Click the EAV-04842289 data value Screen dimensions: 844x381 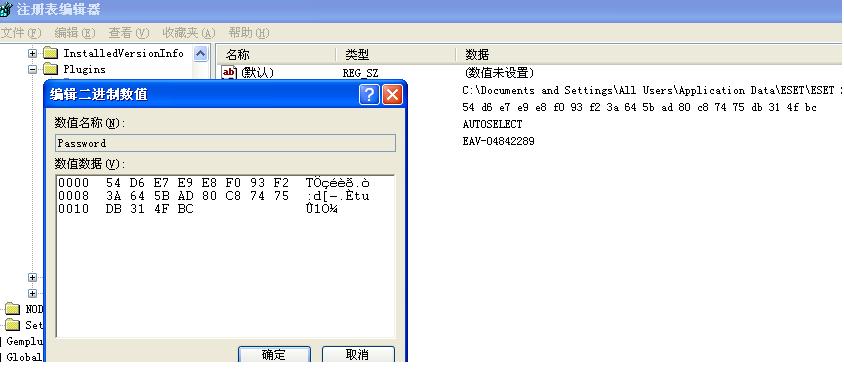click(498, 142)
